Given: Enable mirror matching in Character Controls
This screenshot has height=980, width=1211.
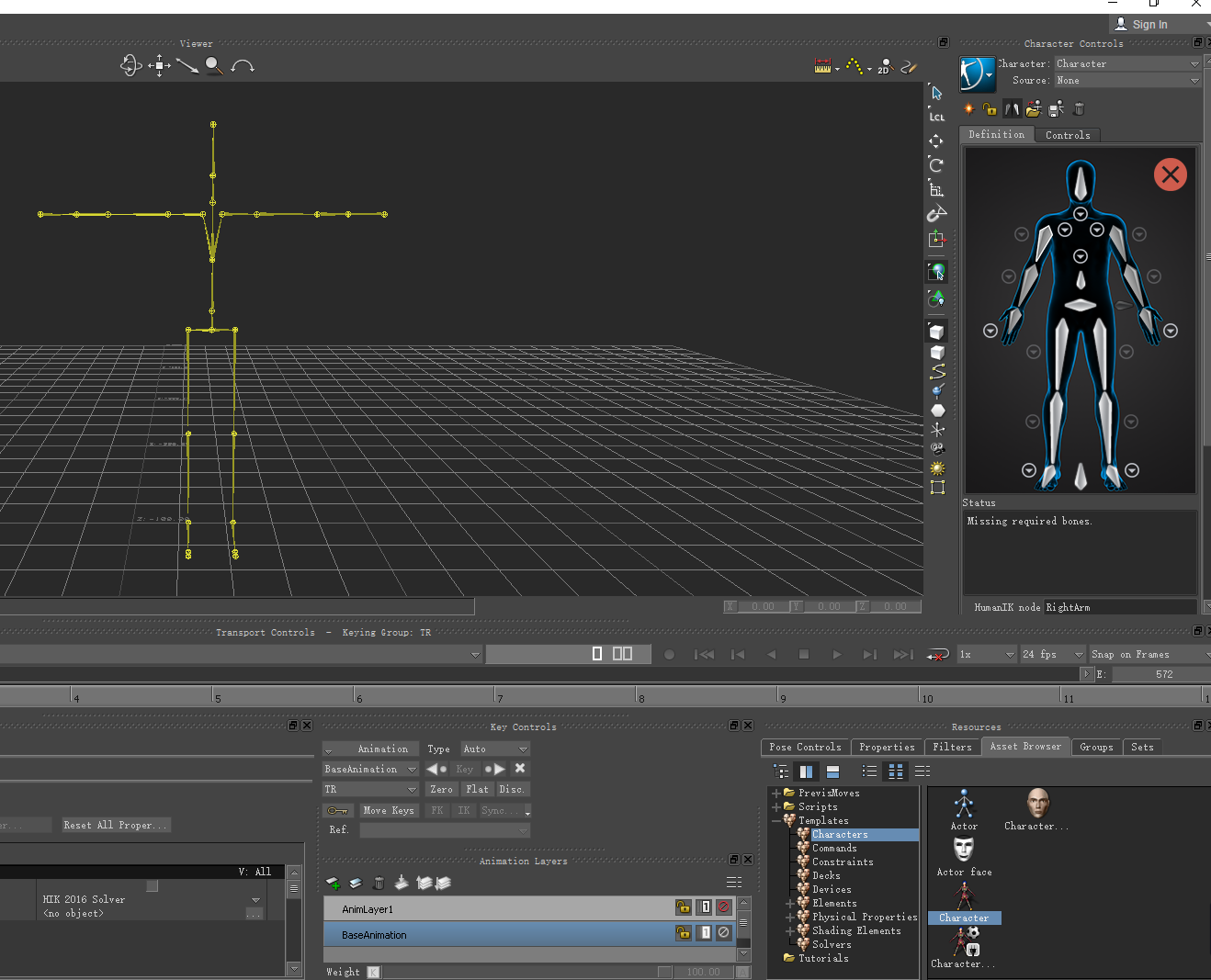Looking at the screenshot, I should (1011, 108).
